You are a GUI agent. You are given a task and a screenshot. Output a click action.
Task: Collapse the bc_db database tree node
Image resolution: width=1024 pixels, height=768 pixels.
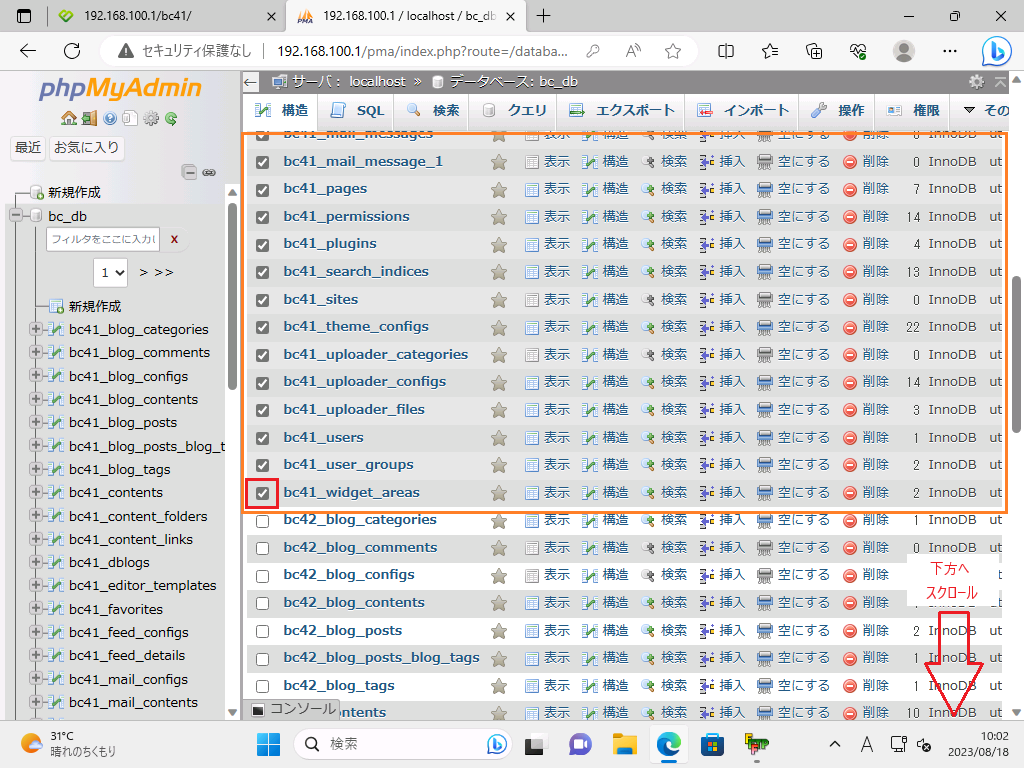[16, 216]
